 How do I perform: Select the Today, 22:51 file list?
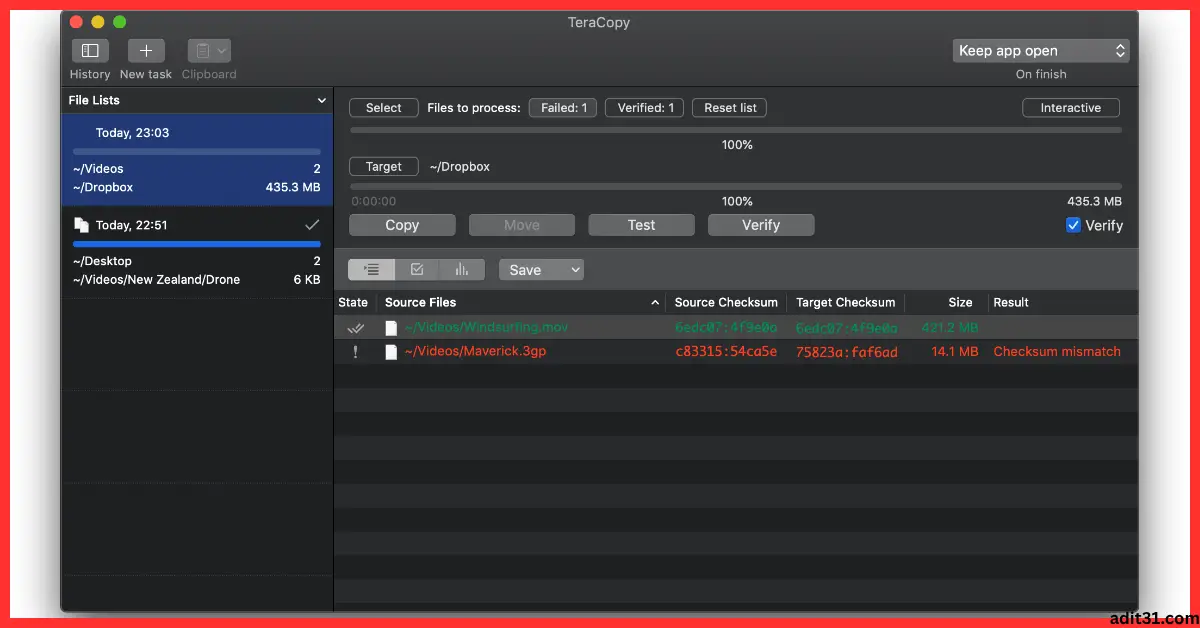point(197,253)
